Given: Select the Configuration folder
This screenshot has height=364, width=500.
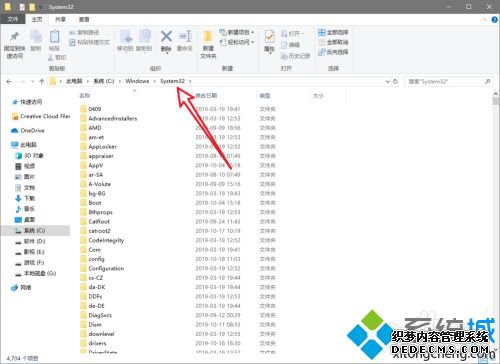Looking at the screenshot, I should 102,268.
